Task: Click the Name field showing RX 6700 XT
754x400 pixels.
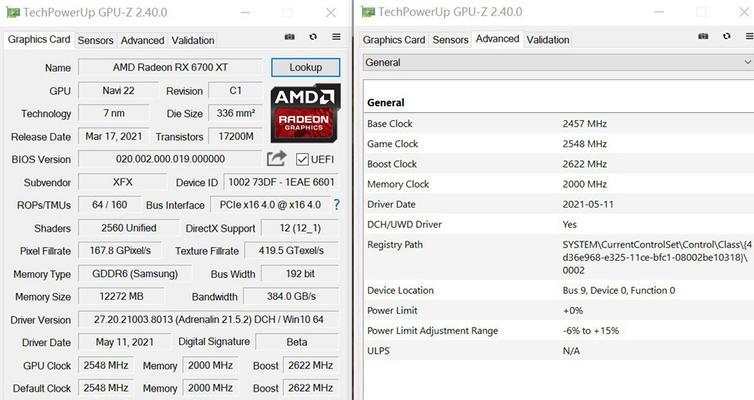Action: tap(170, 67)
